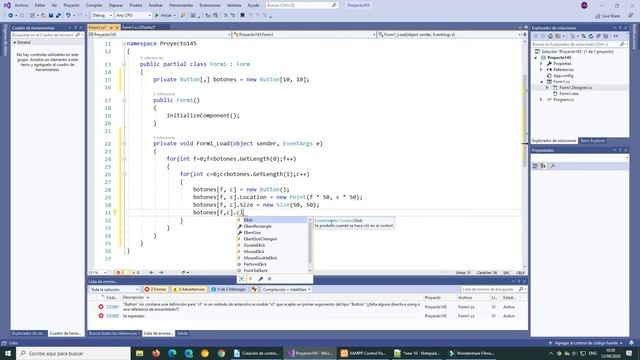Select DoubleClick in the IntelliSense list
Screen dimensions: 640x360
pos(272,245)
